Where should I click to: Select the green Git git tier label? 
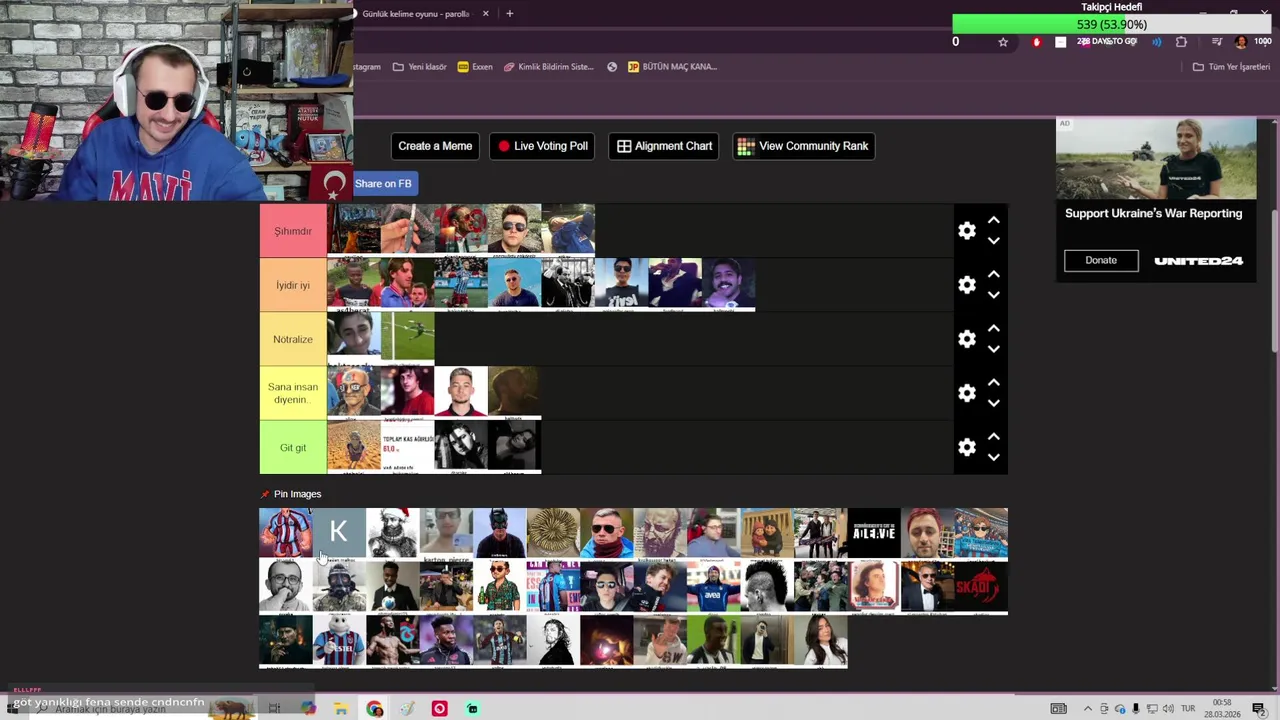coord(293,447)
